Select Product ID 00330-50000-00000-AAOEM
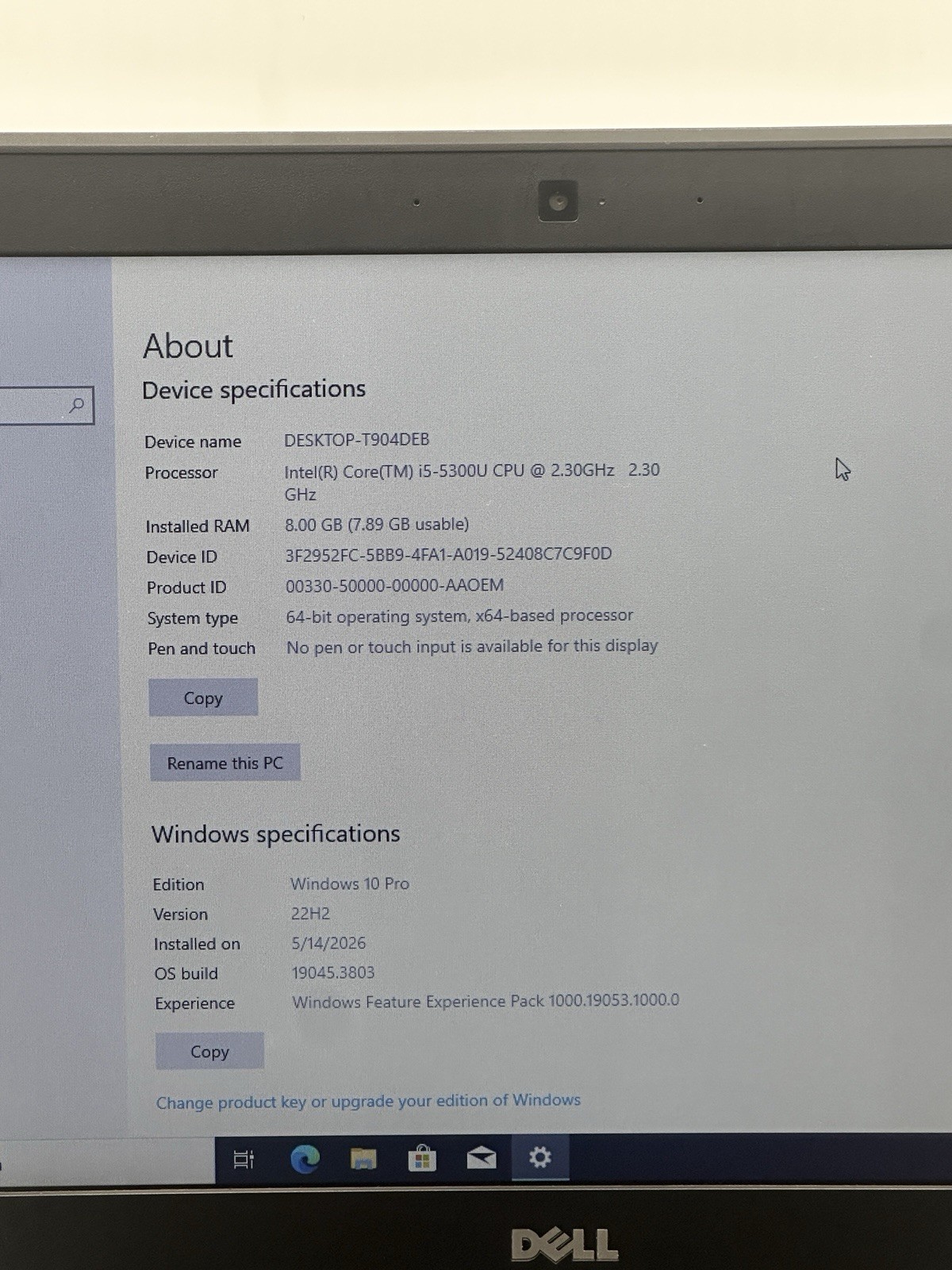The width and height of the screenshot is (952, 1270). [394, 586]
